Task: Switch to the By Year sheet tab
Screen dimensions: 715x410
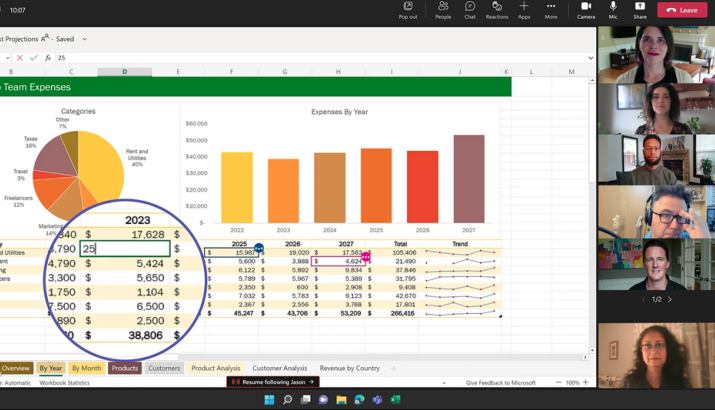Action: pyautogui.click(x=50, y=368)
